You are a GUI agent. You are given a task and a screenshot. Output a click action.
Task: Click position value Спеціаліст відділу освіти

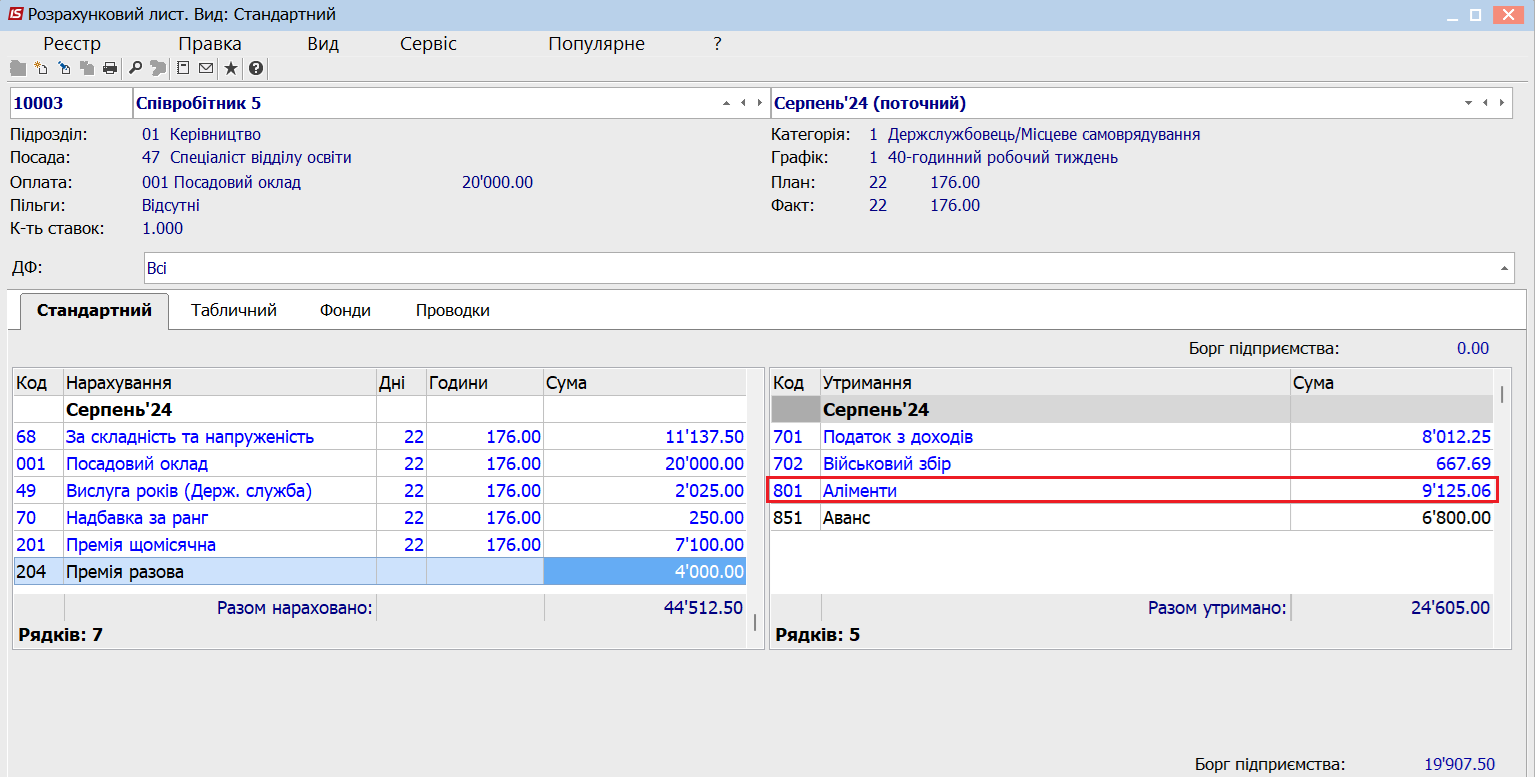point(260,157)
